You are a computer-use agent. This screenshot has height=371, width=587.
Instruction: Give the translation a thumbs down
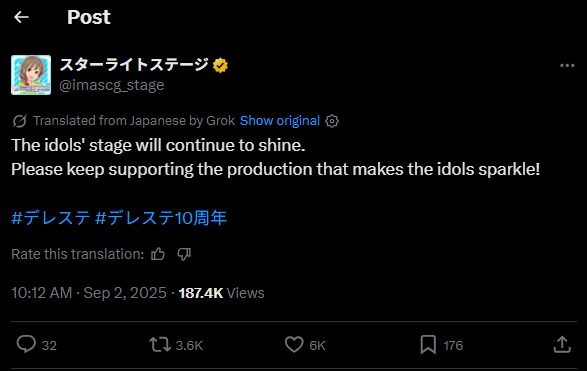pyautogui.click(x=184, y=254)
